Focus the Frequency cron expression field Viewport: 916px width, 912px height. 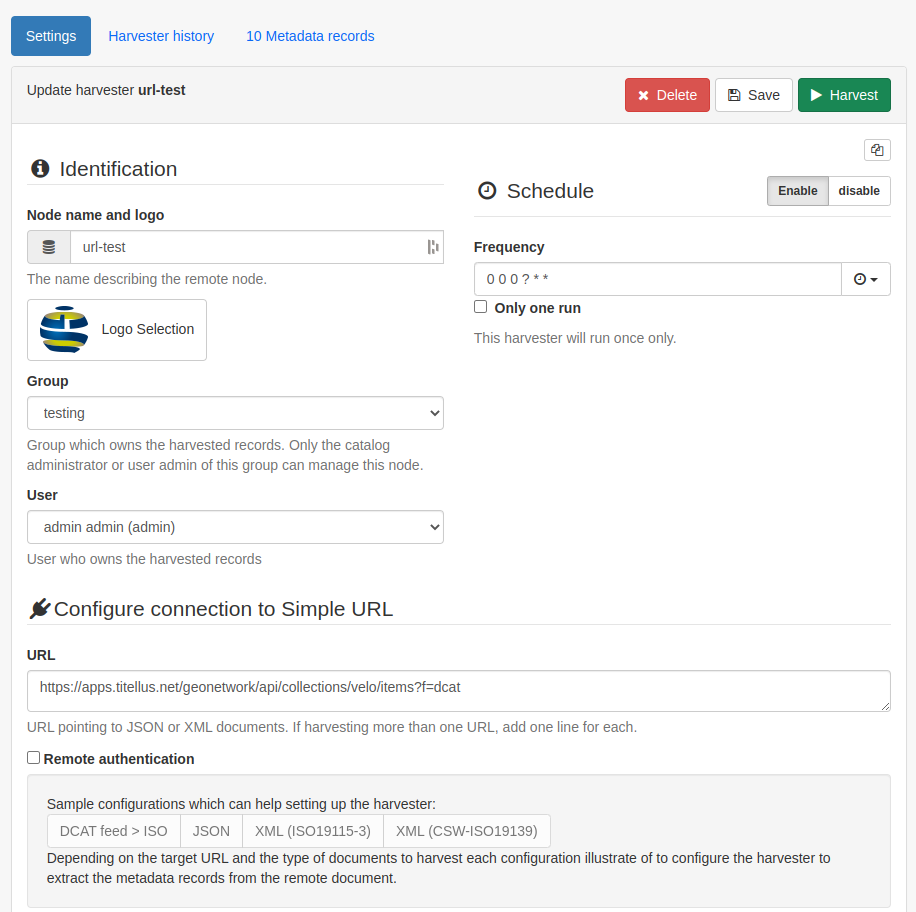[658, 279]
